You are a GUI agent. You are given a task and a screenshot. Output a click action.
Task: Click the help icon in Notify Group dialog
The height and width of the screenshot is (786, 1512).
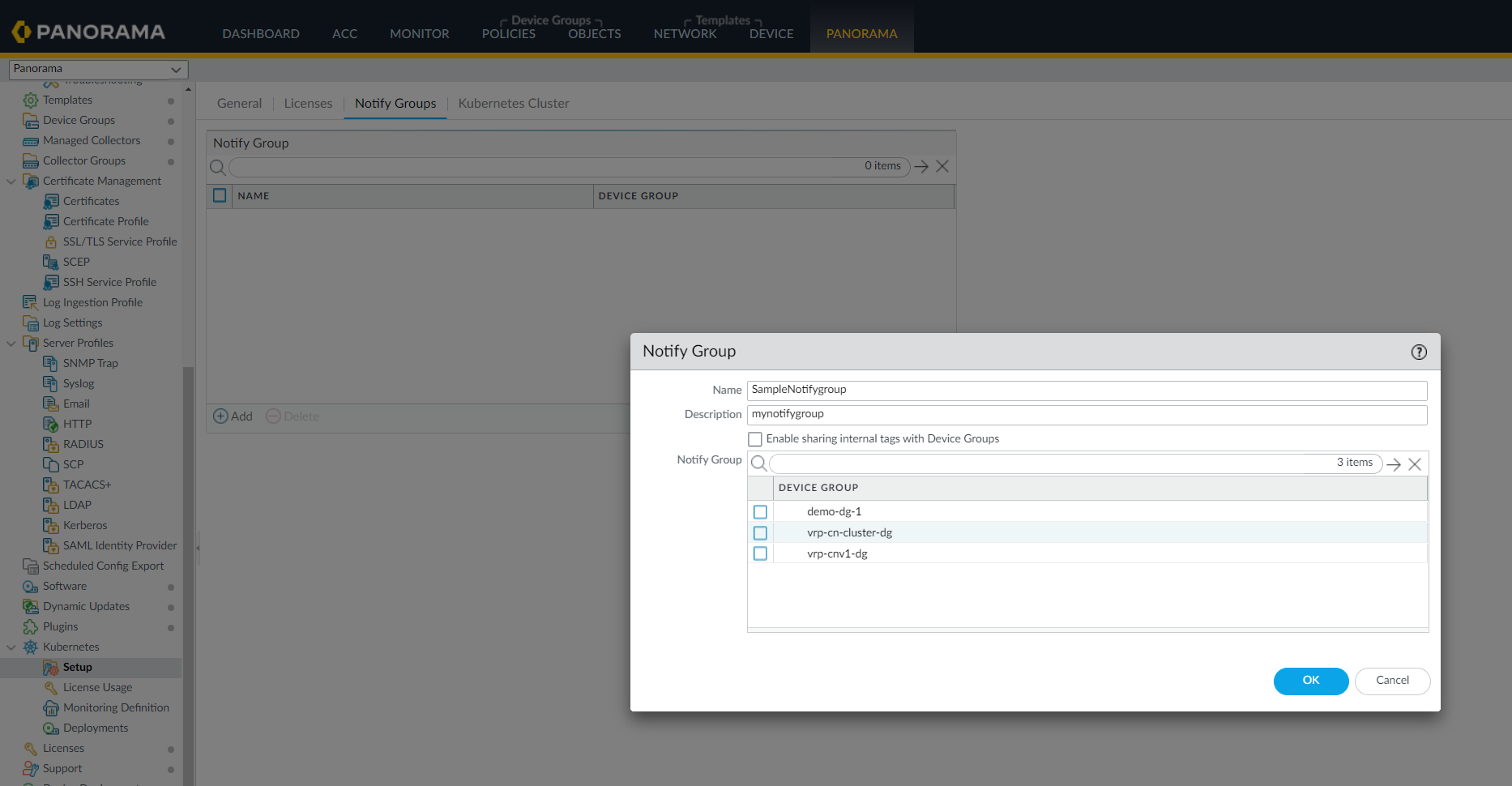click(1418, 352)
